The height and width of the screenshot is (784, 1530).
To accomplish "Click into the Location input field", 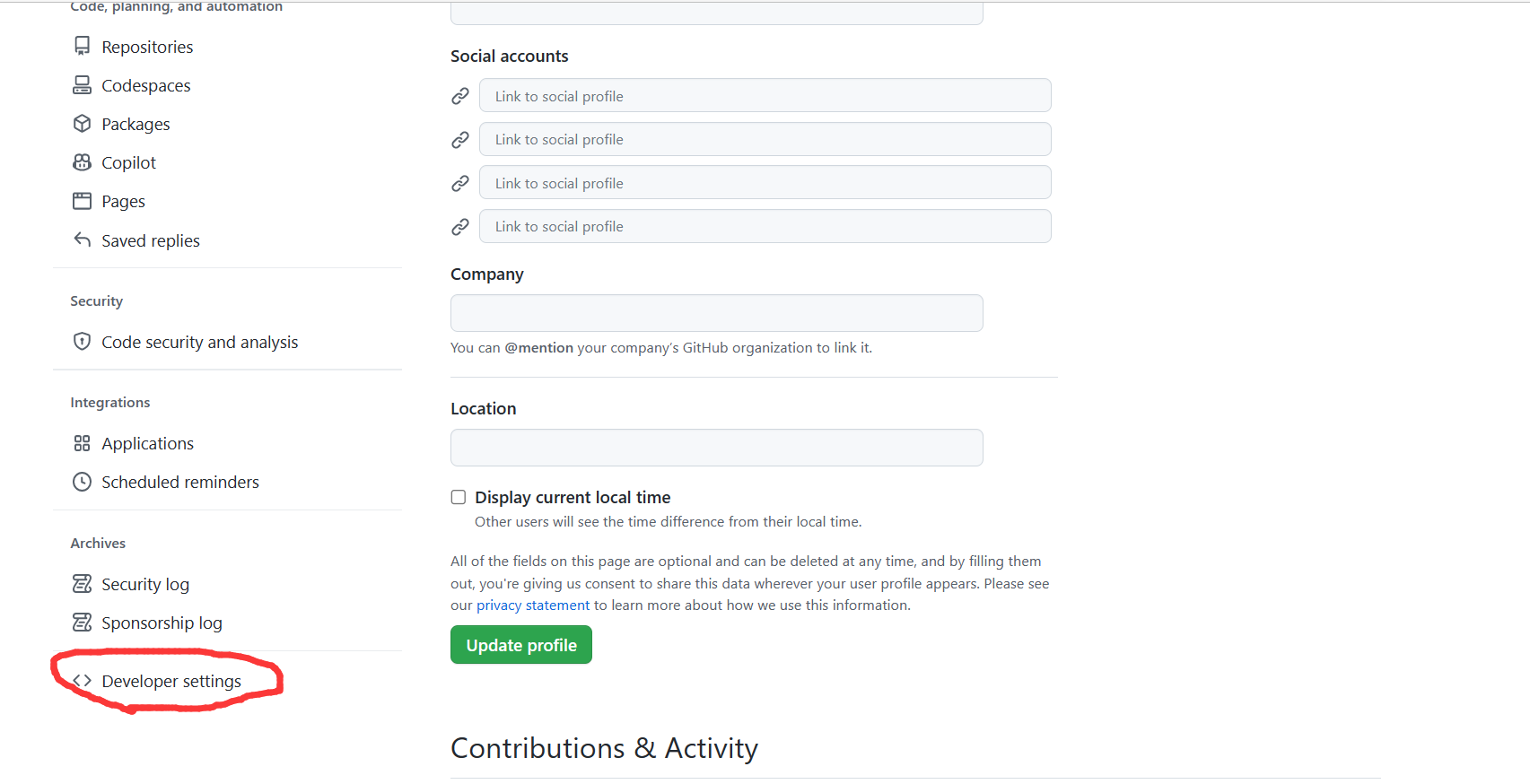I will (716, 448).
